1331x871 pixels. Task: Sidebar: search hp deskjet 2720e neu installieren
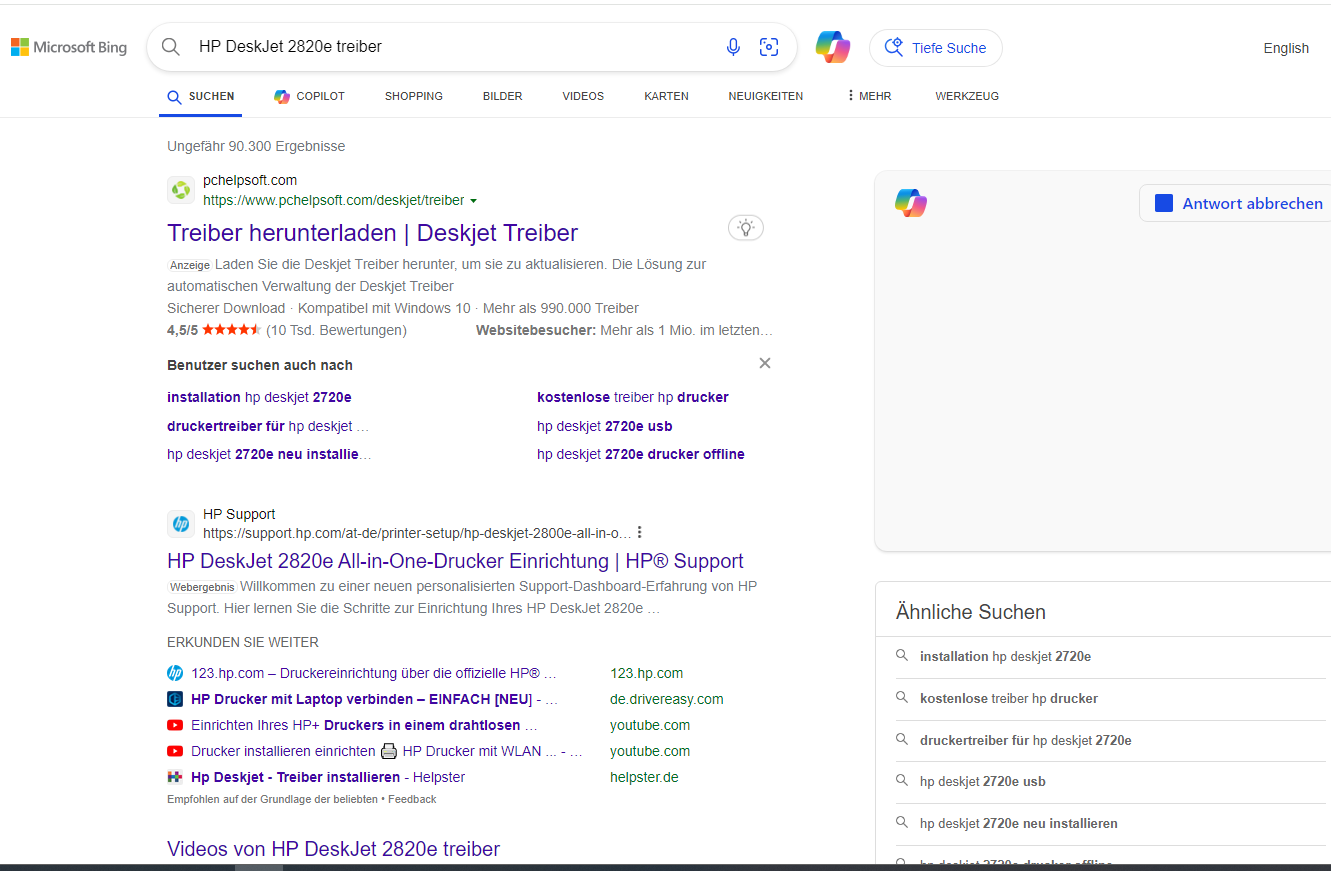(1019, 824)
